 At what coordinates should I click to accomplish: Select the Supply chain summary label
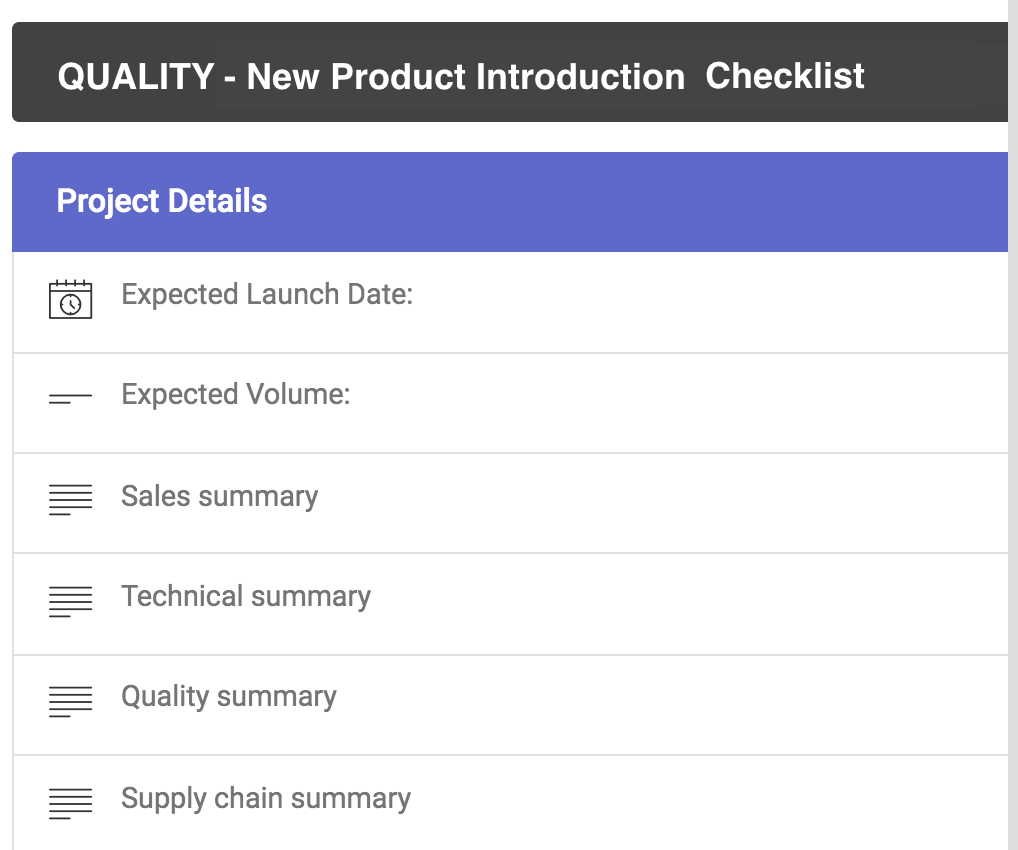(x=266, y=798)
